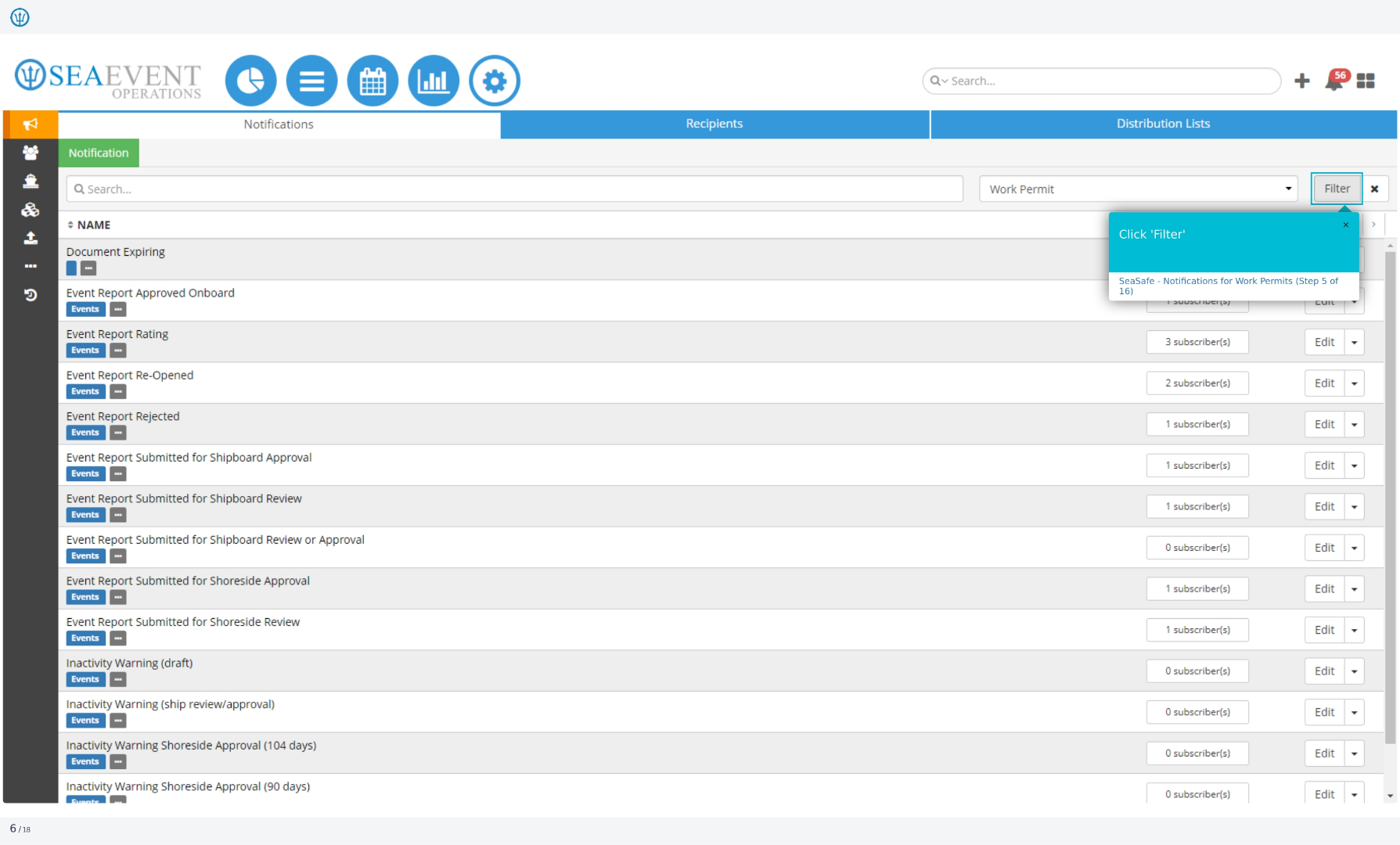Viewport: 1400px width, 845px height.
Task: Click the SeaEvent Operations logo
Action: pos(108,80)
